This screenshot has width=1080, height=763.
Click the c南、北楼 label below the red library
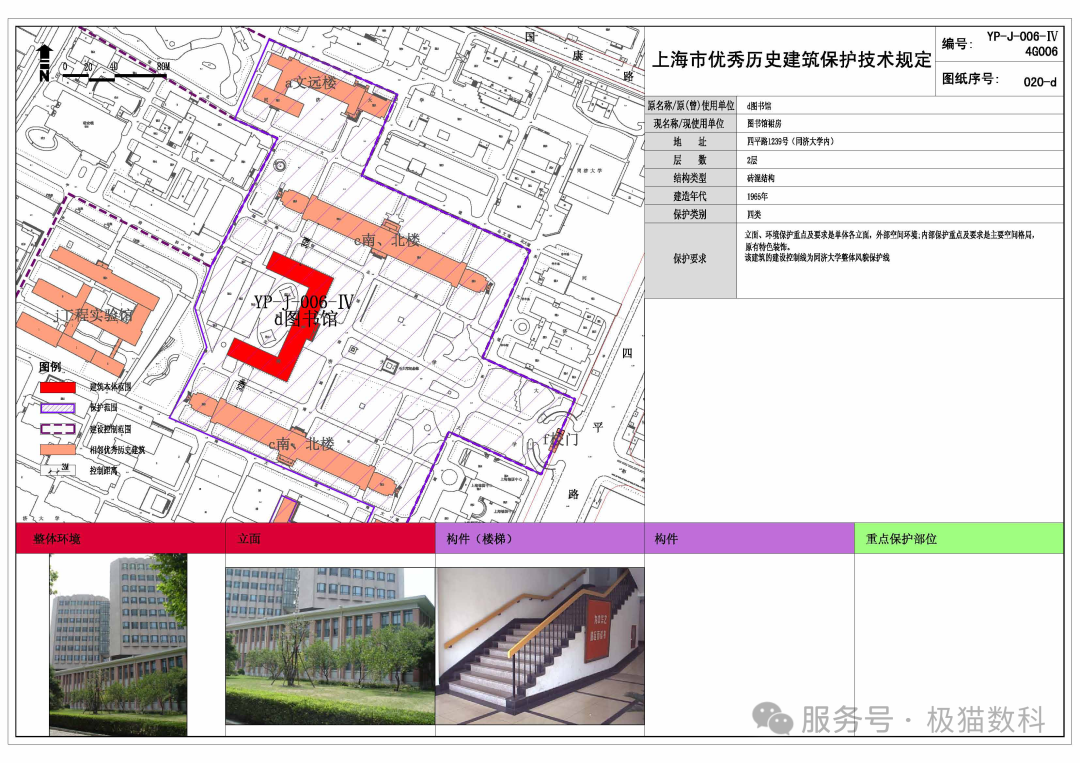point(302,444)
